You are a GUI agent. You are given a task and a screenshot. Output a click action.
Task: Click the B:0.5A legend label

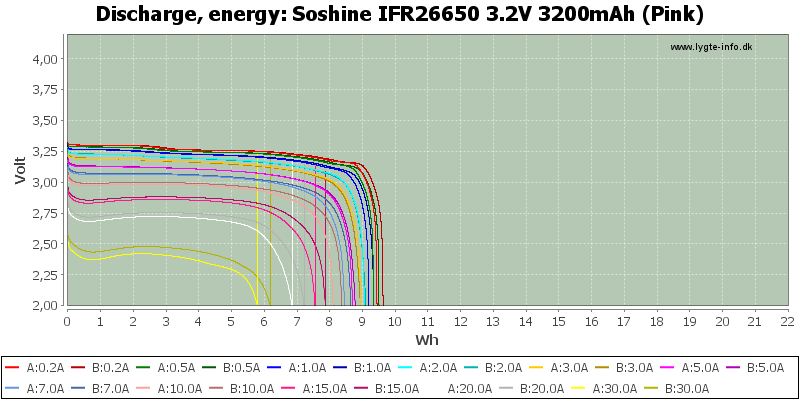coord(241,367)
